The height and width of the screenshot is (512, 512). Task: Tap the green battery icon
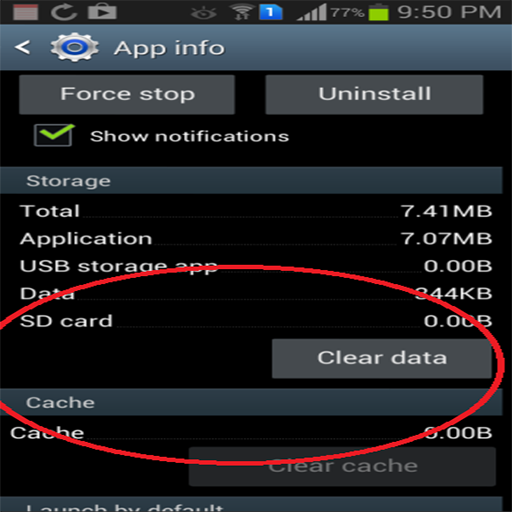tap(379, 13)
